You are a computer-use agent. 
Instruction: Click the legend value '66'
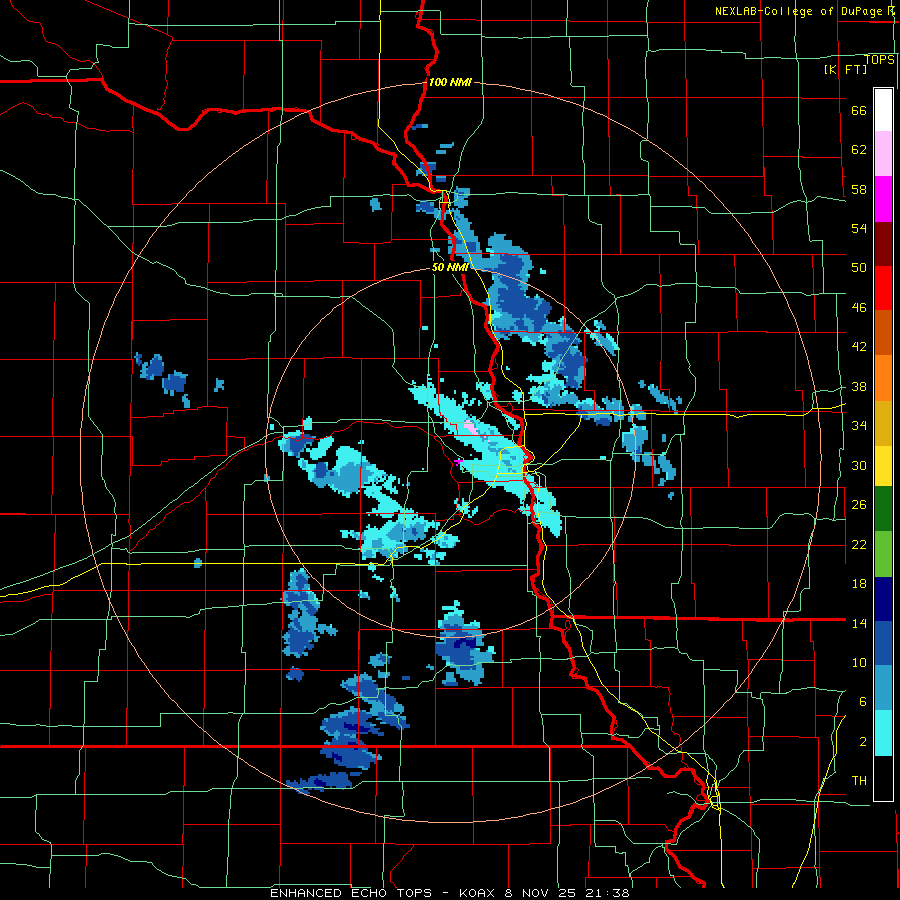(859, 111)
